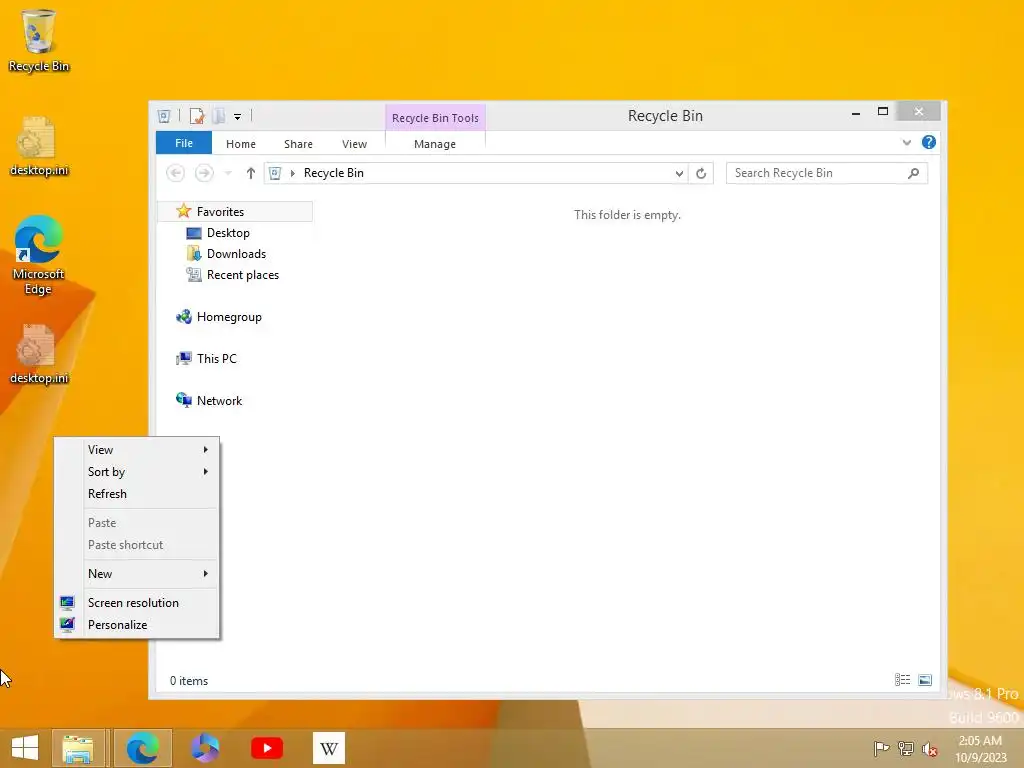
Task: Open Microsoft Edge from the taskbar
Action: 142,748
